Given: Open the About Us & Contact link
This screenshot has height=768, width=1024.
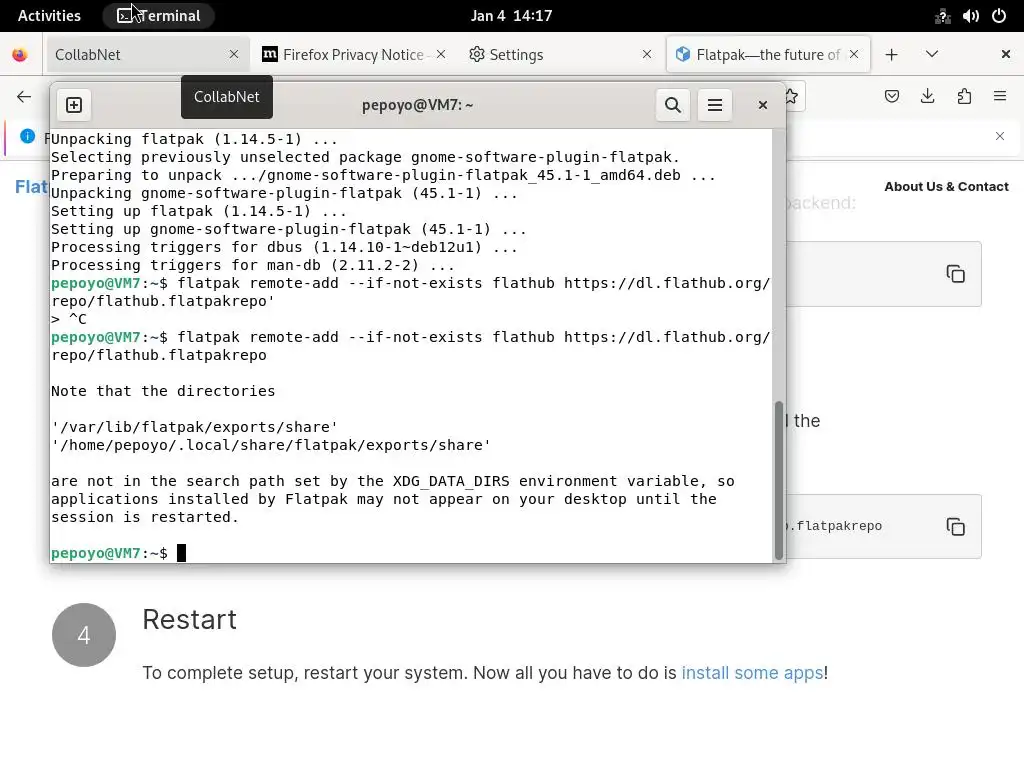Looking at the screenshot, I should click(946, 187).
